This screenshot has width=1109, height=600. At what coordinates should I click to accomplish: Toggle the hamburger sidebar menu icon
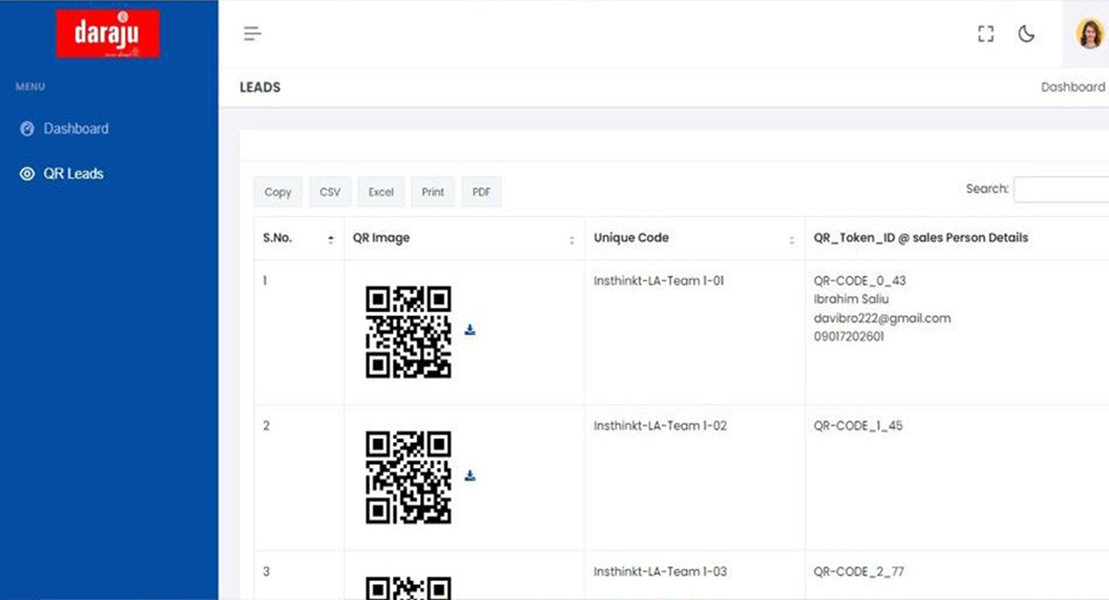click(x=253, y=34)
